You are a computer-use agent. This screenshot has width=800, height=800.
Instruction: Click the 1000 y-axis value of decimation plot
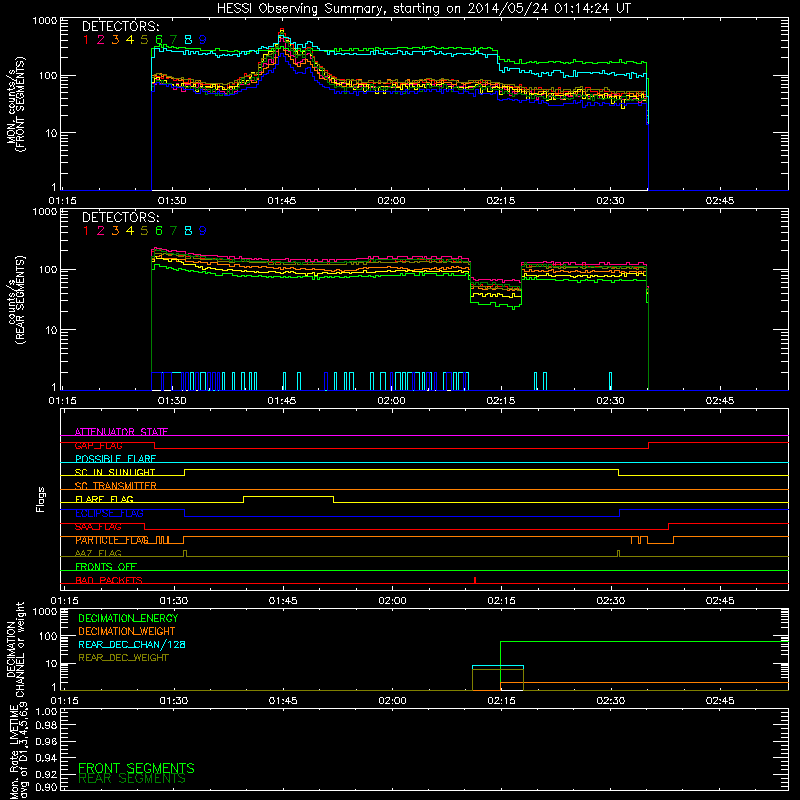[45, 611]
